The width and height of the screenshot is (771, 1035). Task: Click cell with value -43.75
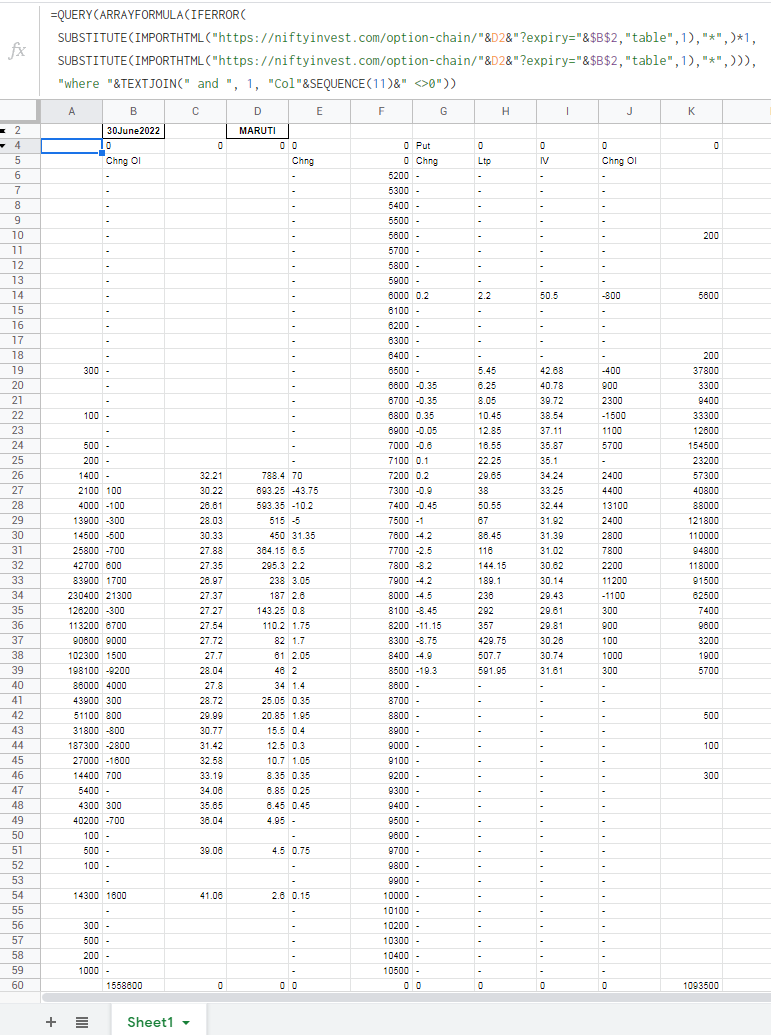click(x=319, y=490)
